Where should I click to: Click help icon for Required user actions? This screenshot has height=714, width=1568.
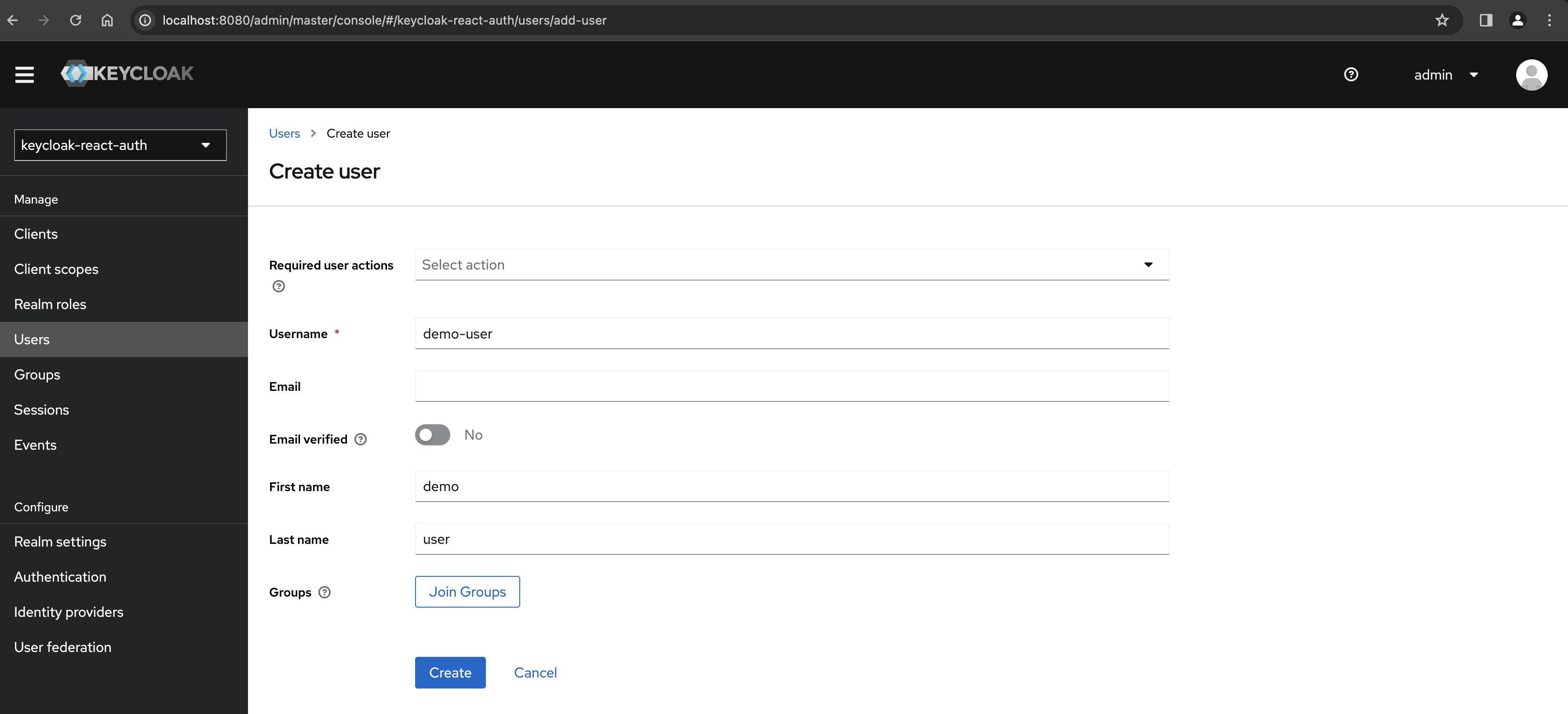278,286
